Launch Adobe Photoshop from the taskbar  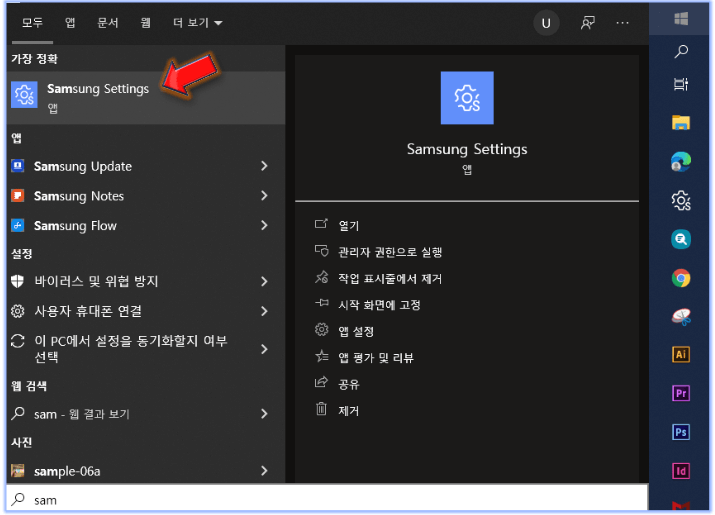click(681, 432)
